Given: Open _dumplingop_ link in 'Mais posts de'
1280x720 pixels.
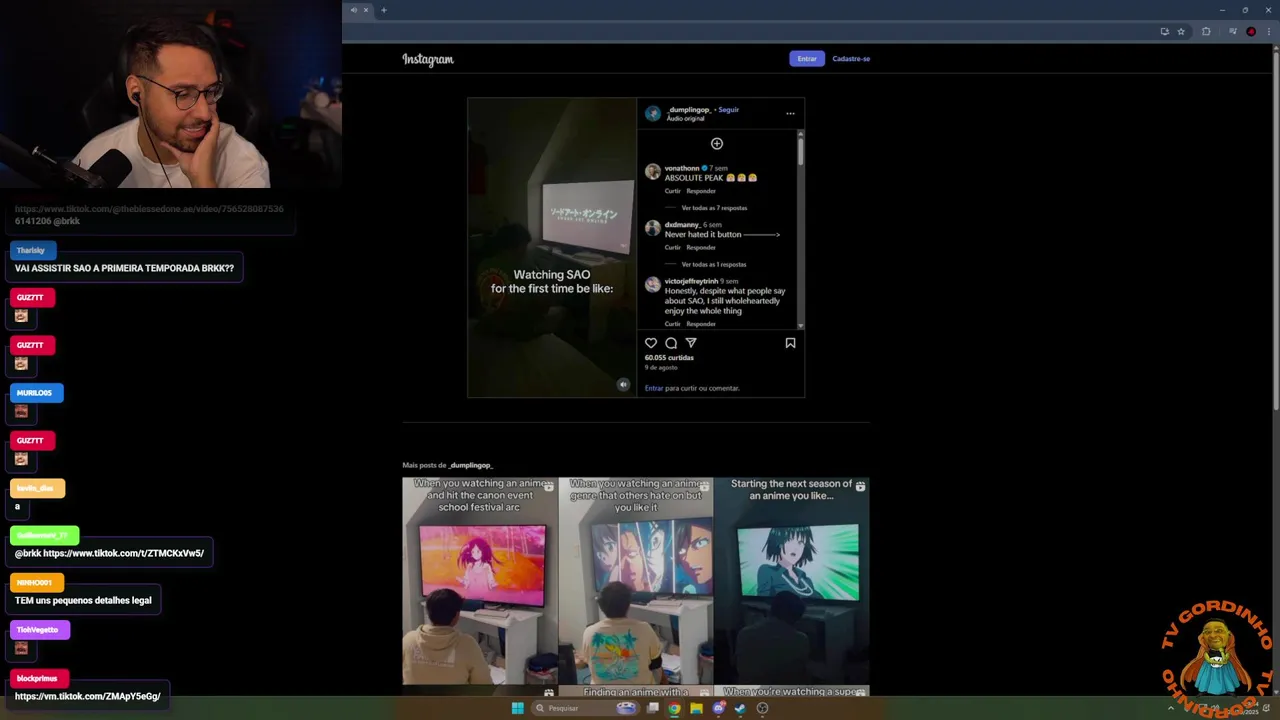Looking at the screenshot, I should 471,465.
